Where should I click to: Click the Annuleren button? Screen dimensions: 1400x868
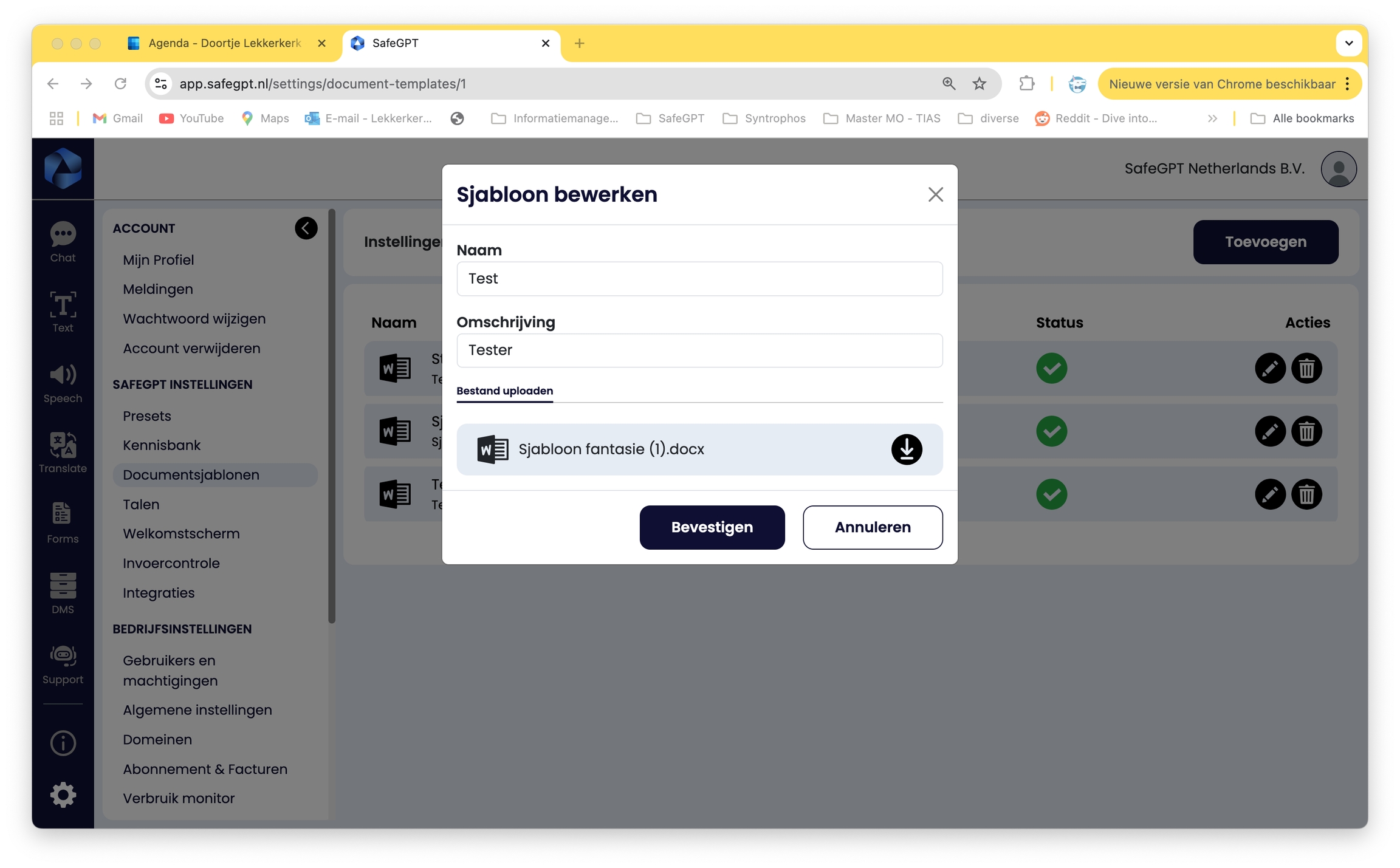click(x=872, y=527)
